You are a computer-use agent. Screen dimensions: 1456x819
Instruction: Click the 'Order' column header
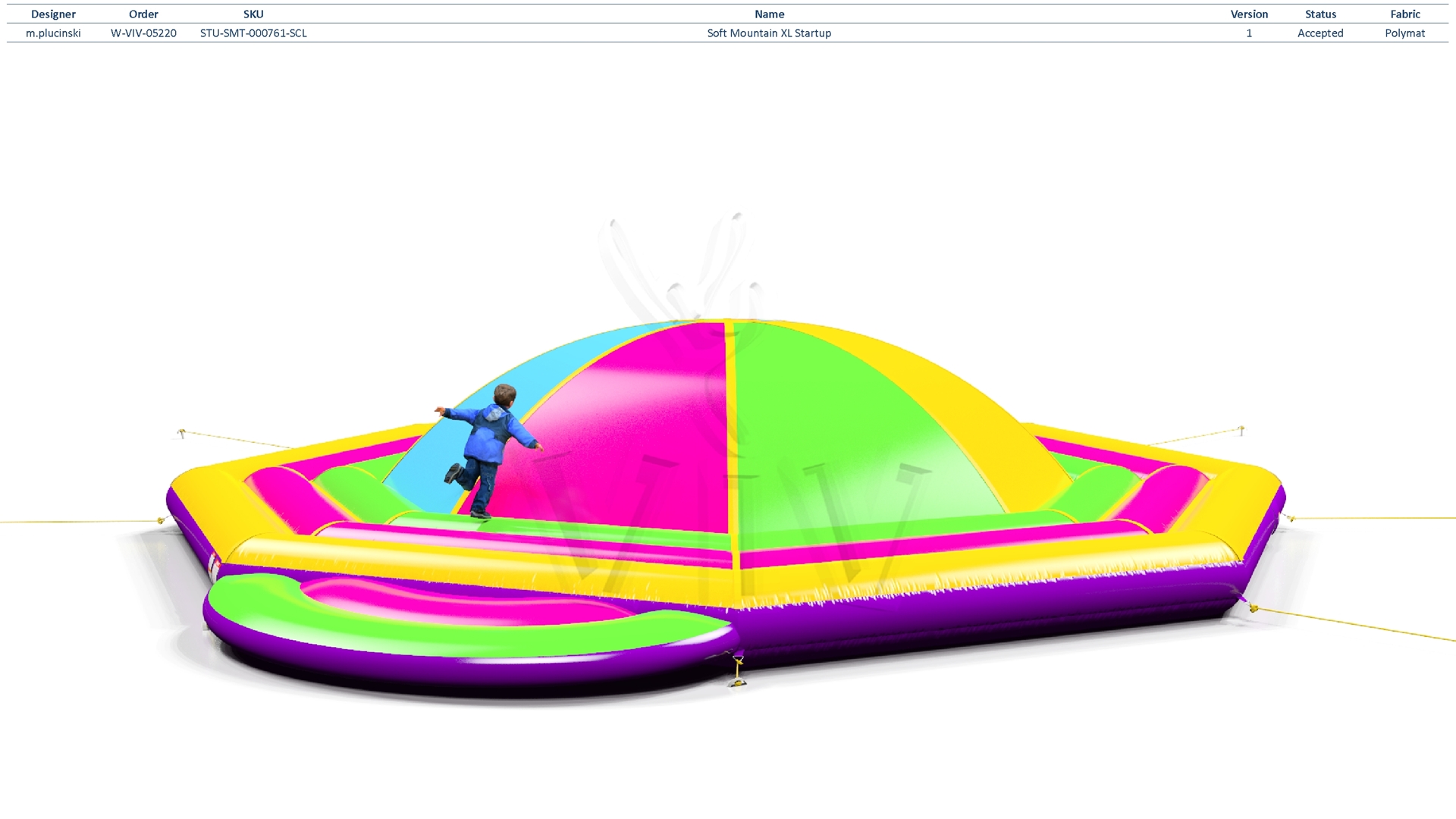pyautogui.click(x=143, y=14)
